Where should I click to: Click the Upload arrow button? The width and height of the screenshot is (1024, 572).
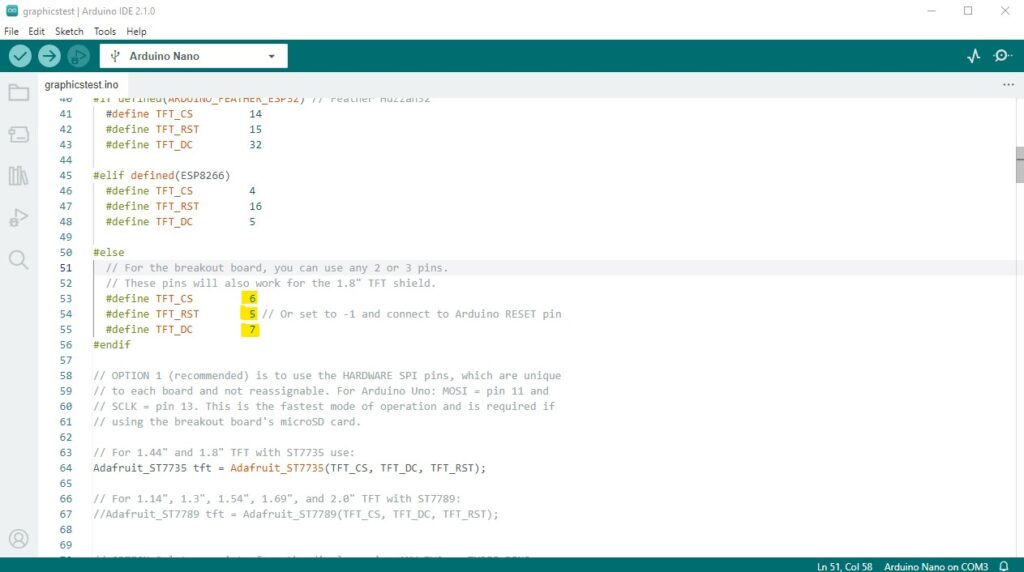[49, 56]
